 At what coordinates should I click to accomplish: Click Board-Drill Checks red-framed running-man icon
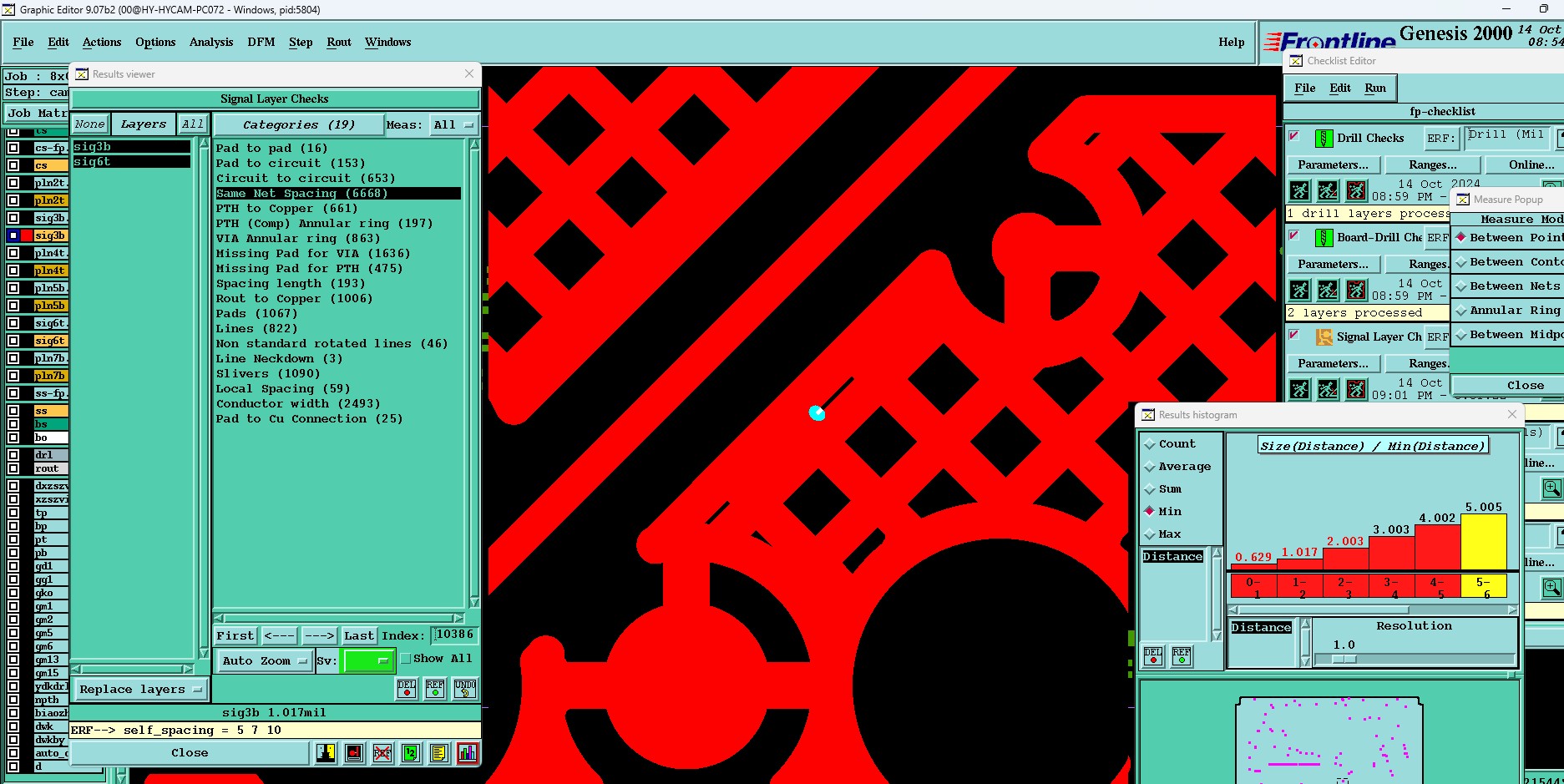(x=1356, y=290)
